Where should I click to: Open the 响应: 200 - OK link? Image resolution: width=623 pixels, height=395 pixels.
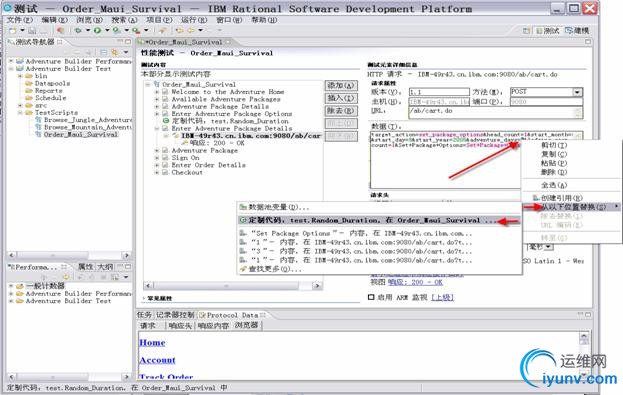(x=416, y=282)
